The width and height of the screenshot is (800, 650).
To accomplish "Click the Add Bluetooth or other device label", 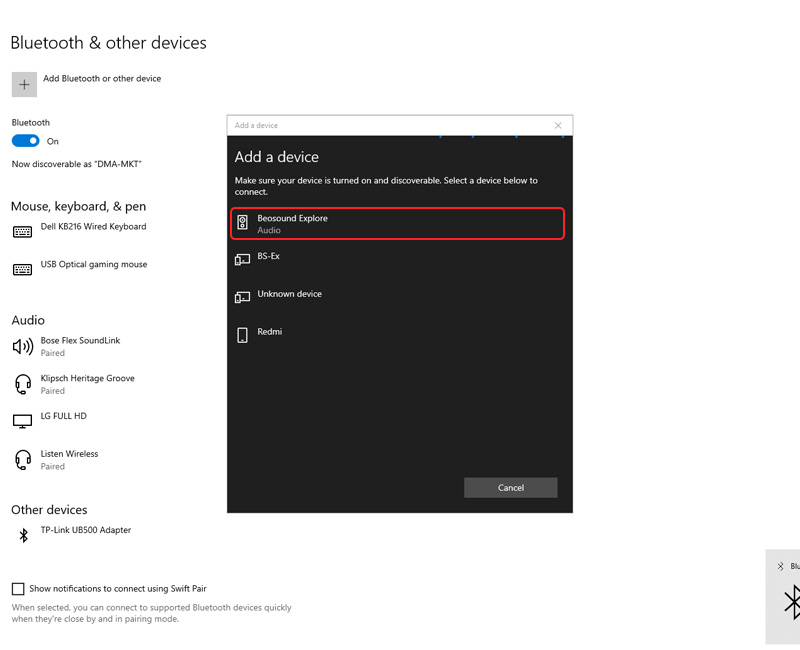I will [102, 78].
